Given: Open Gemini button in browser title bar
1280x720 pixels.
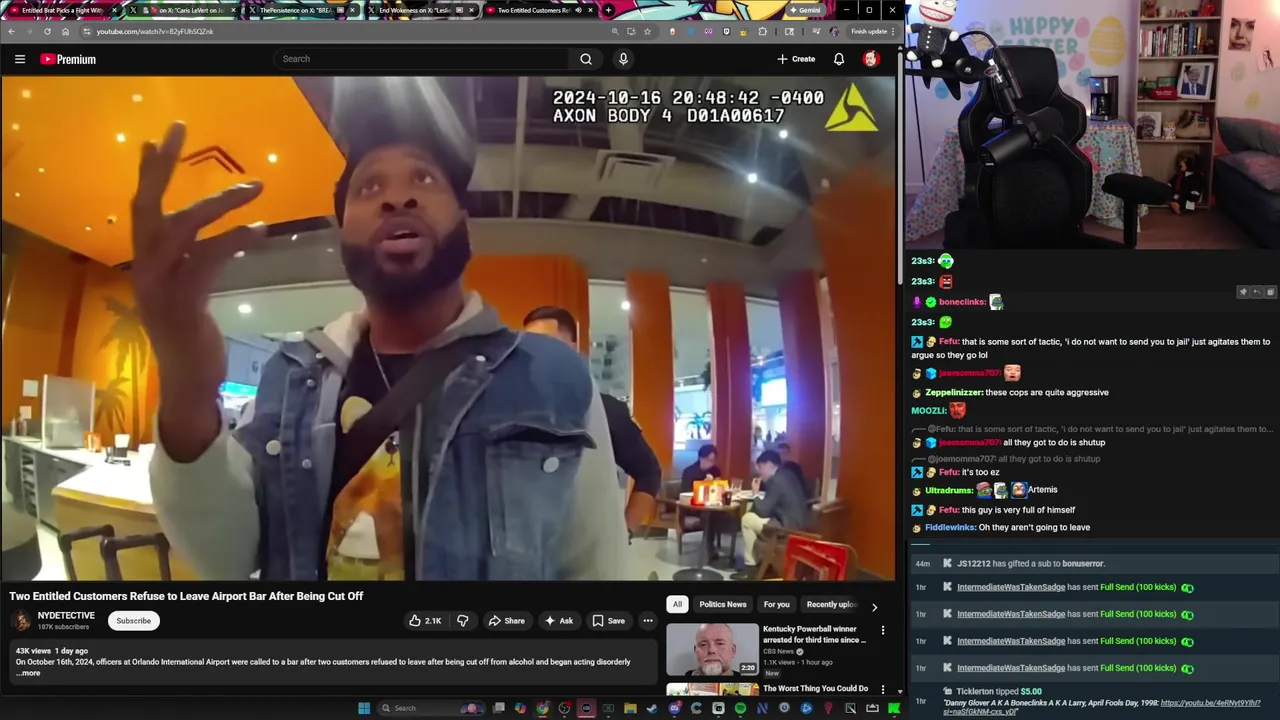Looking at the screenshot, I should pos(804,10).
